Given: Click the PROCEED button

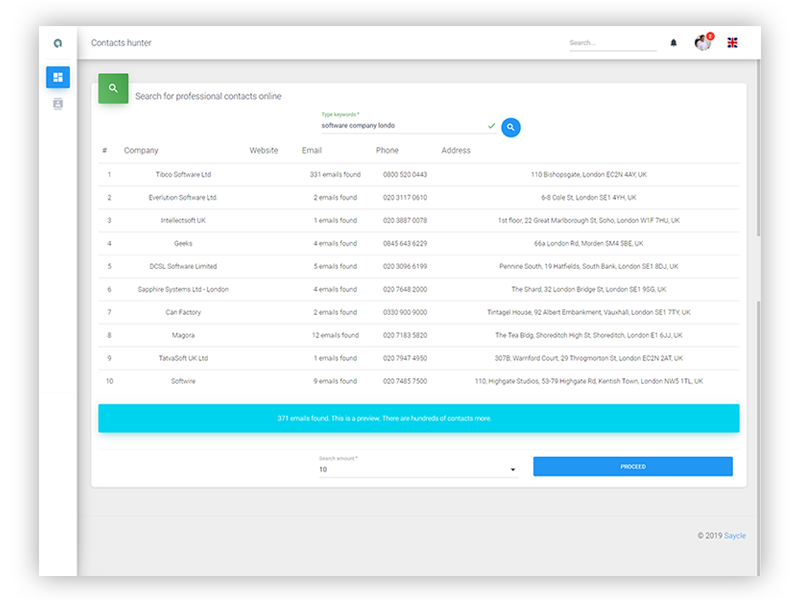Looking at the screenshot, I should click(633, 466).
